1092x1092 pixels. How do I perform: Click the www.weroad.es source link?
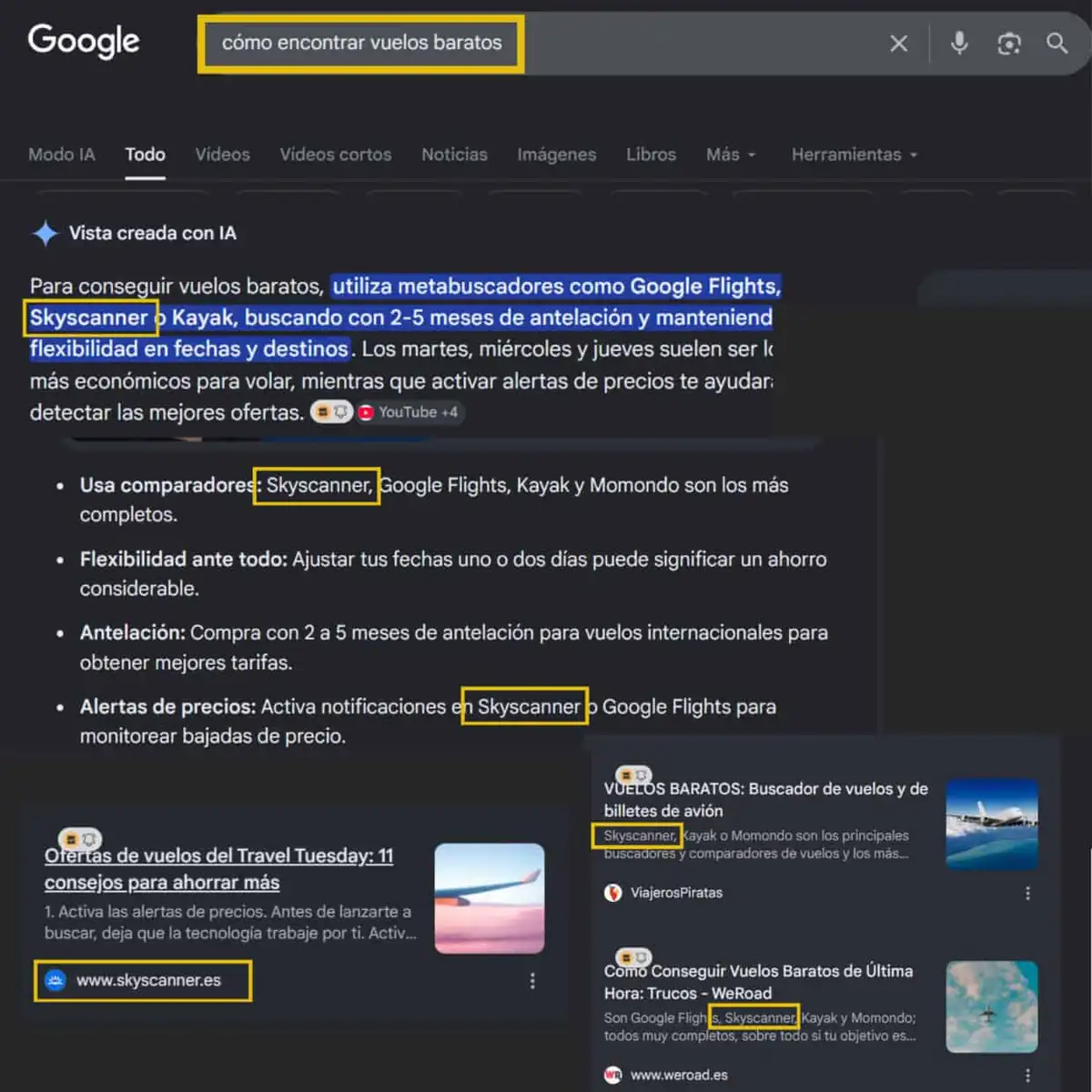pos(679,1075)
